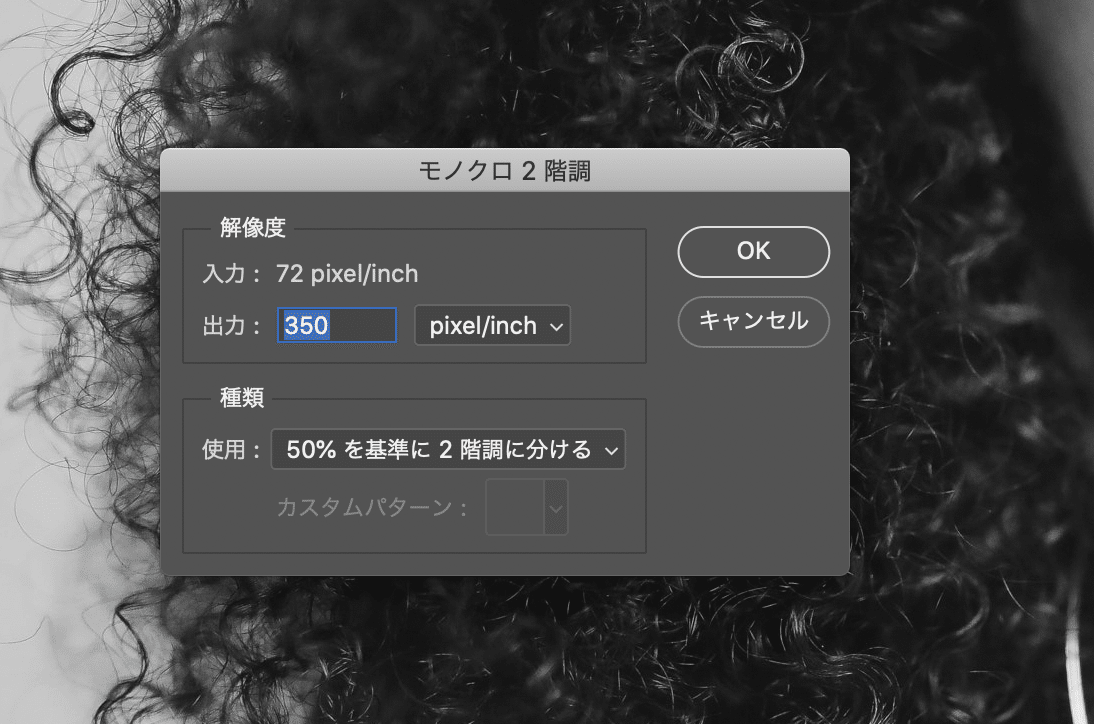The width and height of the screenshot is (1094, 724).
Task: Click the highlighted 350 value
Action: (x=308, y=325)
